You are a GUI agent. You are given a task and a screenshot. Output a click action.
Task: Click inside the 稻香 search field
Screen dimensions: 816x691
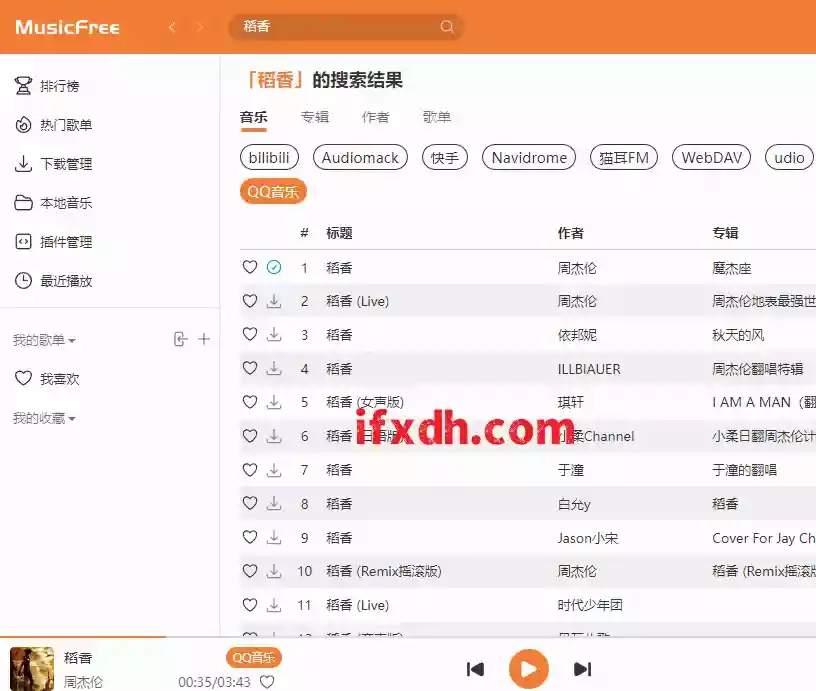pyautogui.click(x=340, y=27)
